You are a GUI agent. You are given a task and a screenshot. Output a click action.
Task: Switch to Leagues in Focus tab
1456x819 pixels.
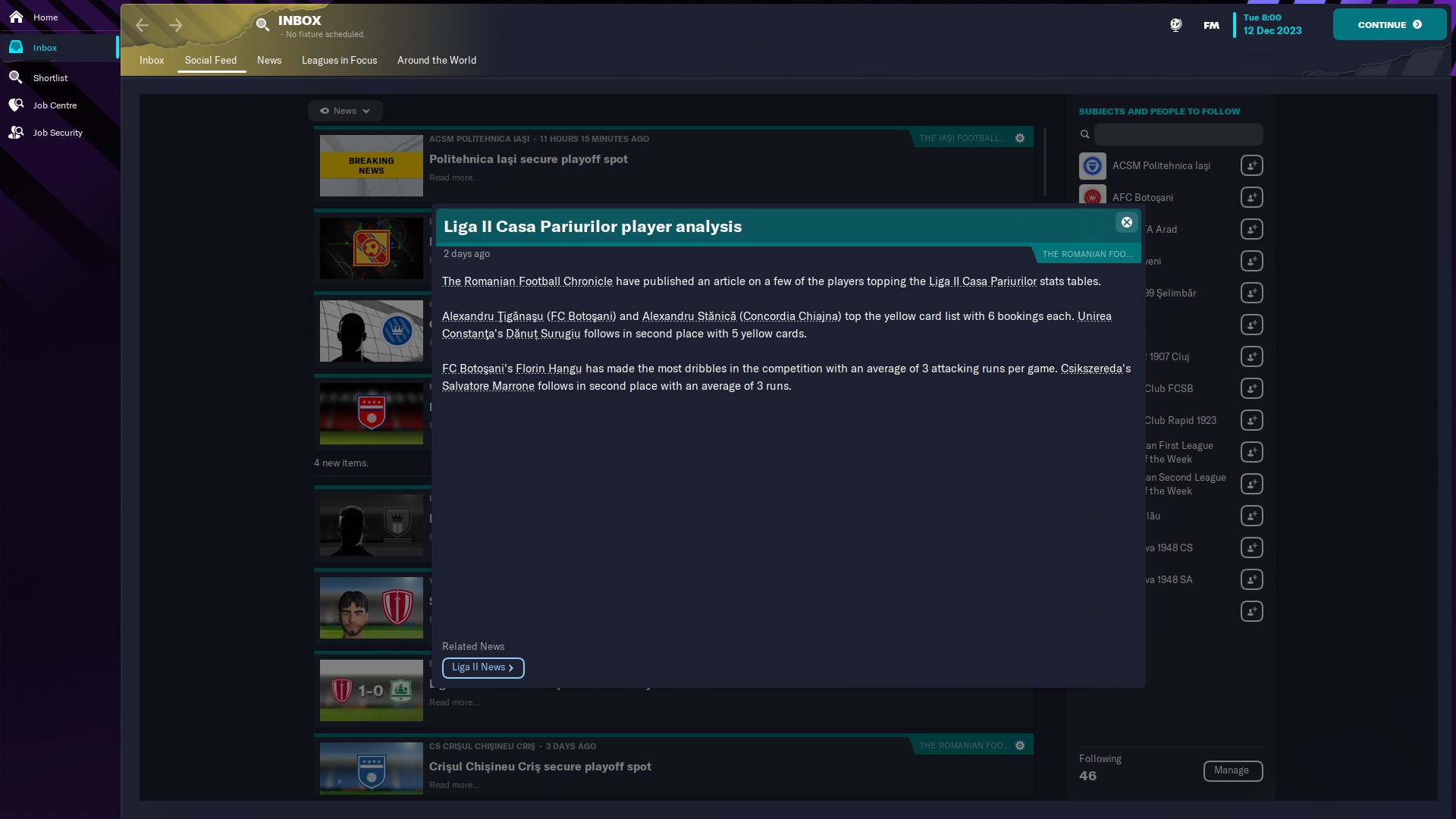(339, 60)
